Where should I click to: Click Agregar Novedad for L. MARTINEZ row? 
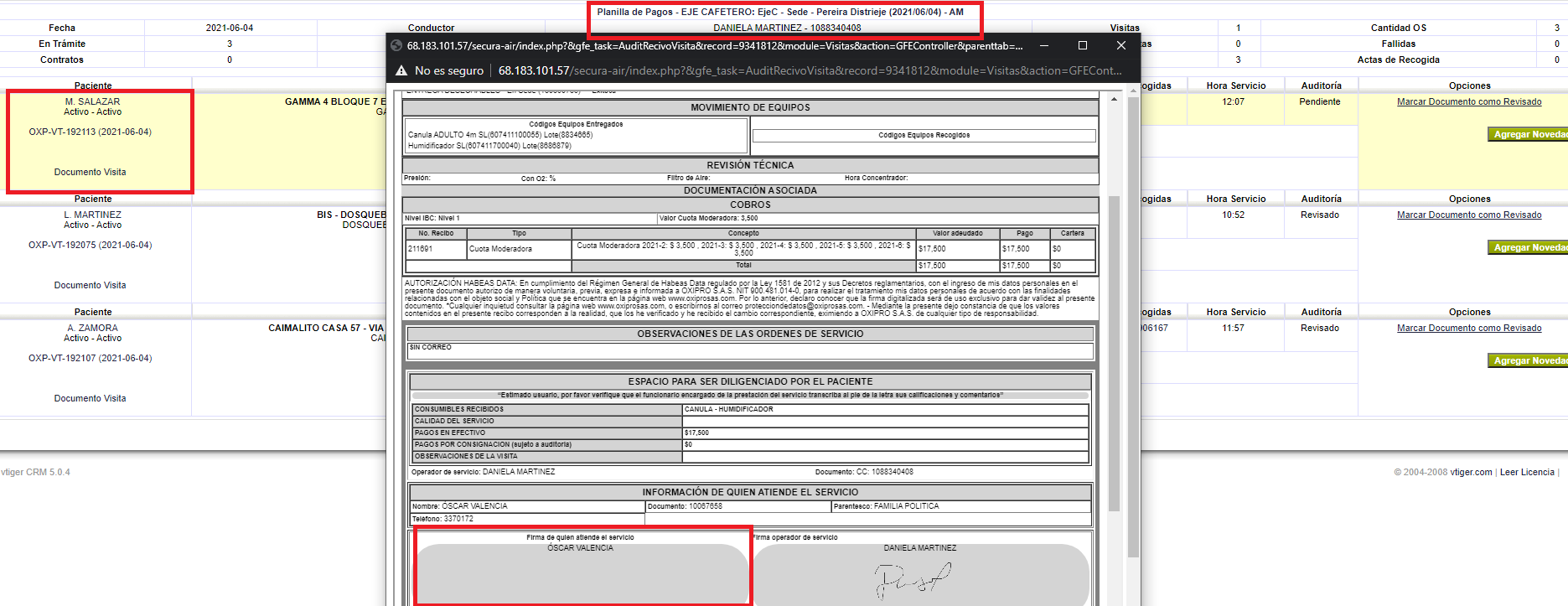click(1528, 247)
